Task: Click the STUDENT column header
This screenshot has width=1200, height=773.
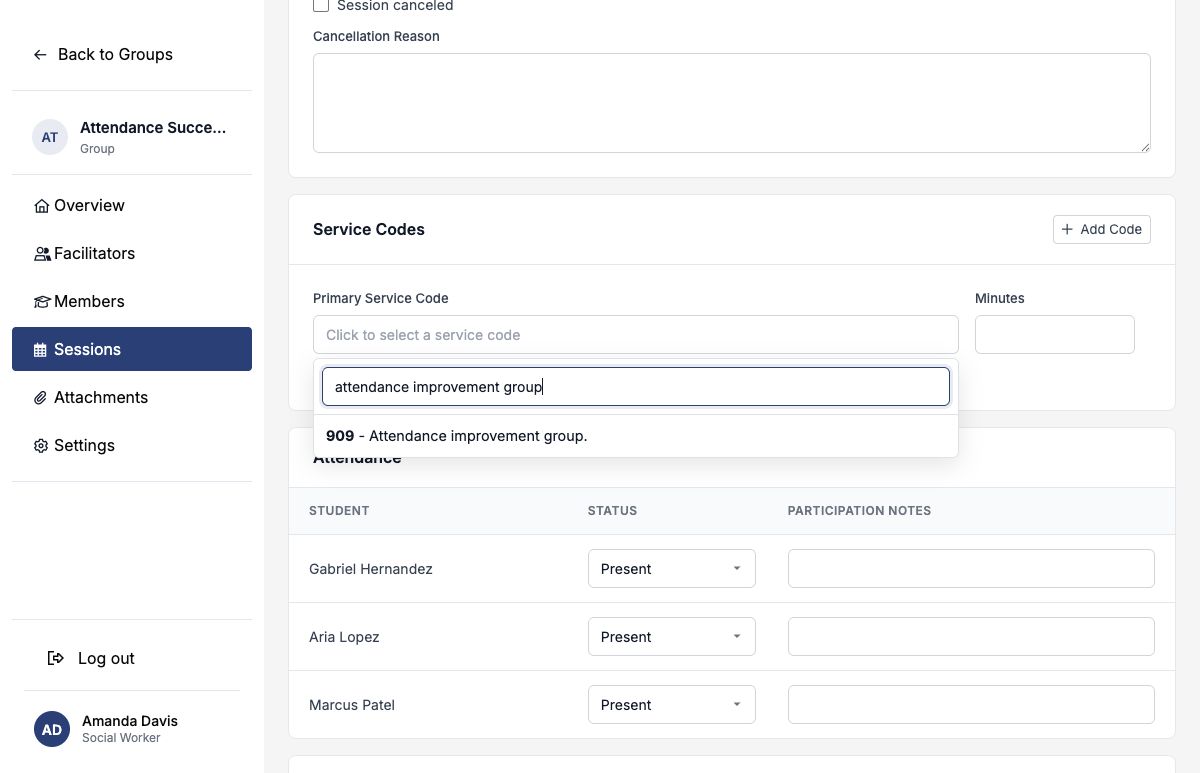Action: click(x=339, y=511)
